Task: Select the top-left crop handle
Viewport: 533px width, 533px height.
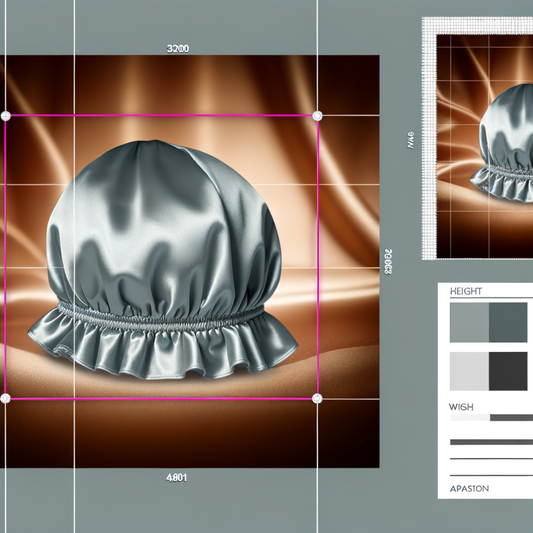Action: pyautogui.click(x=5, y=116)
